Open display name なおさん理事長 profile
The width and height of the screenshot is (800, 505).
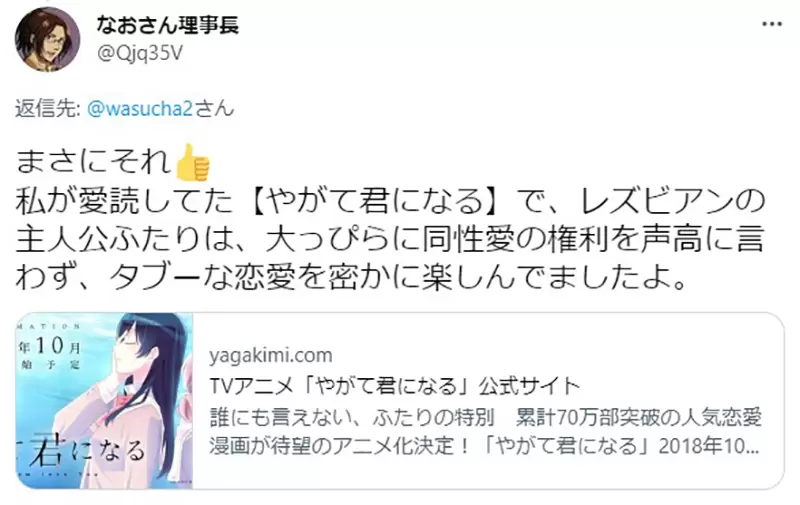(x=168, y=24)
